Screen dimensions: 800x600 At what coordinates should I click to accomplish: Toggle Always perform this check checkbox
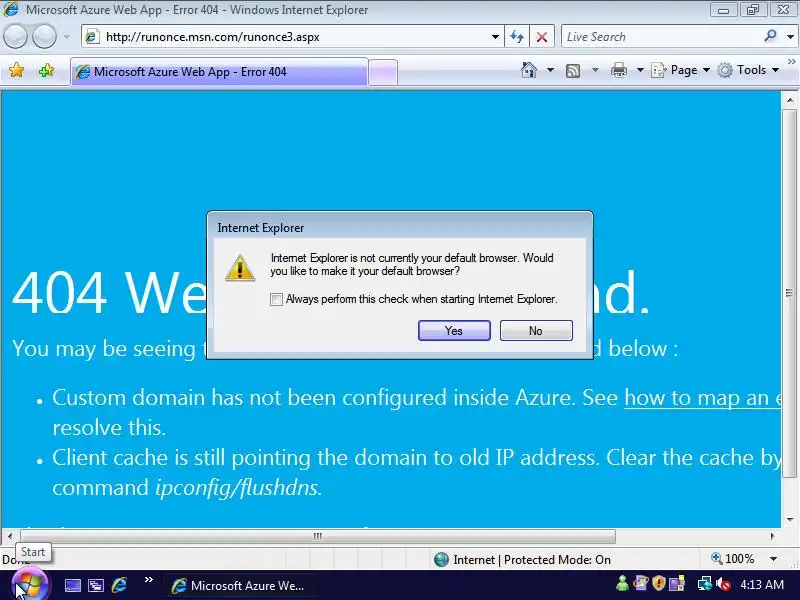276,299
